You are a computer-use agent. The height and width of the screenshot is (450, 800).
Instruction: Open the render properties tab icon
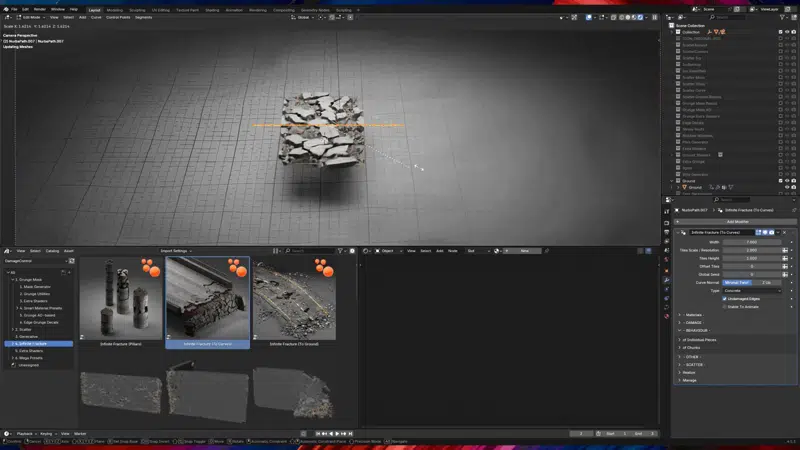click(x=666, y=223)
